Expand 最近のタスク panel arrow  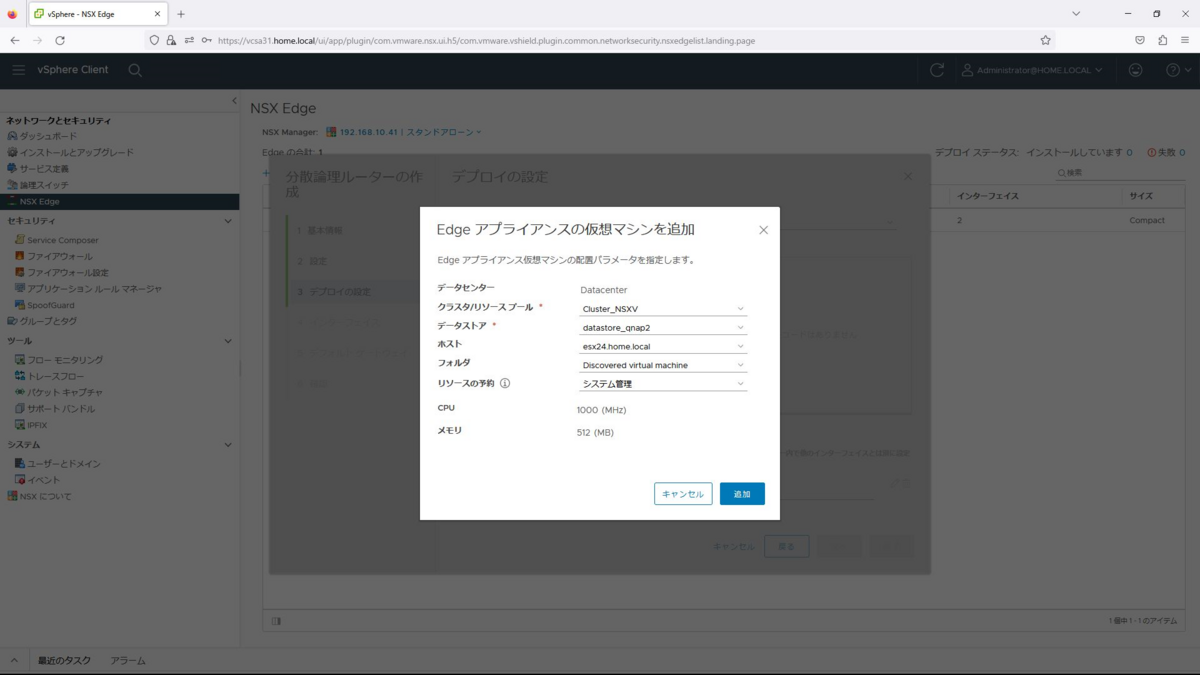coord(14,661)
